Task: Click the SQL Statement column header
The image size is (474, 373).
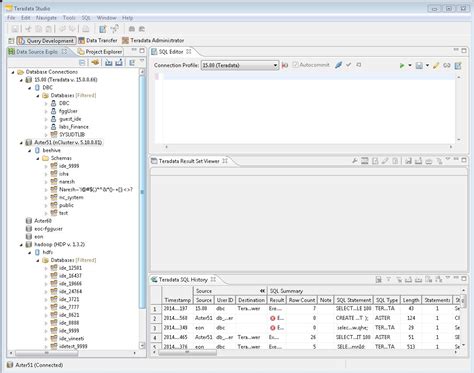Action: 353,300
